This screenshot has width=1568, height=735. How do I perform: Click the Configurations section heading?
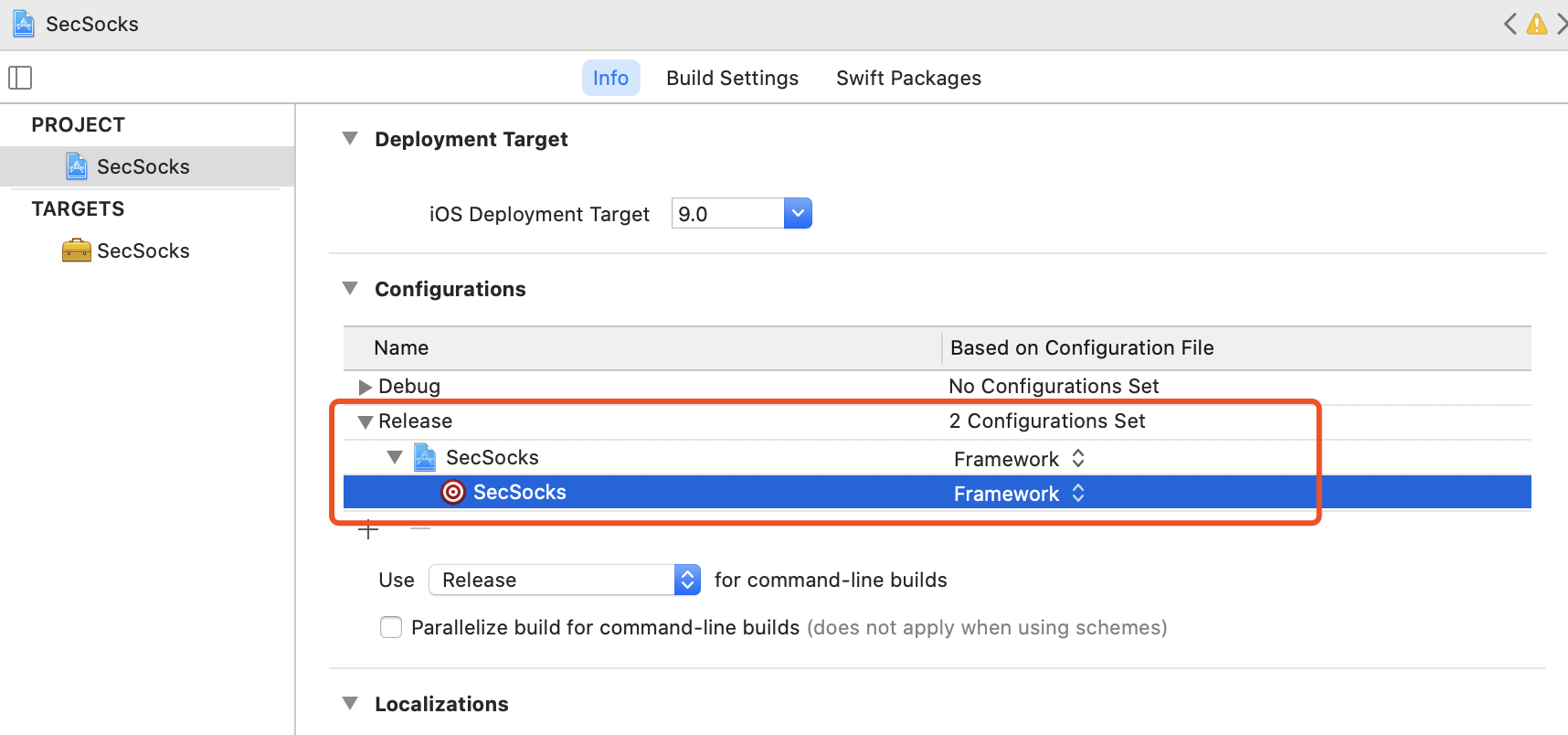click(450, 289)
